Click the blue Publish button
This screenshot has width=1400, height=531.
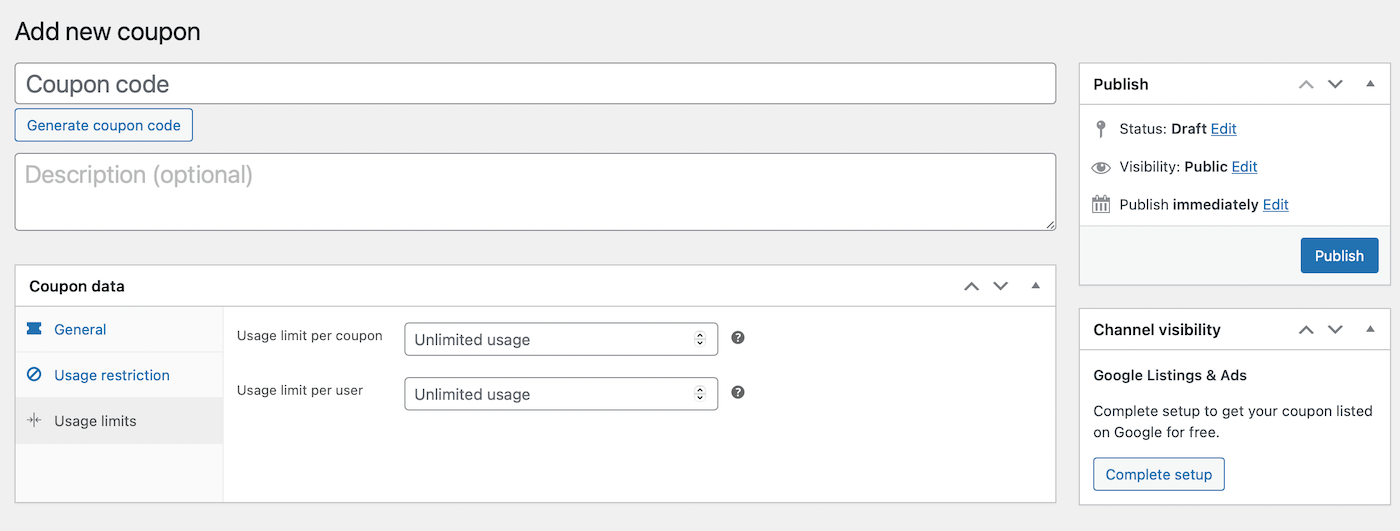[x=1339, y=255]
